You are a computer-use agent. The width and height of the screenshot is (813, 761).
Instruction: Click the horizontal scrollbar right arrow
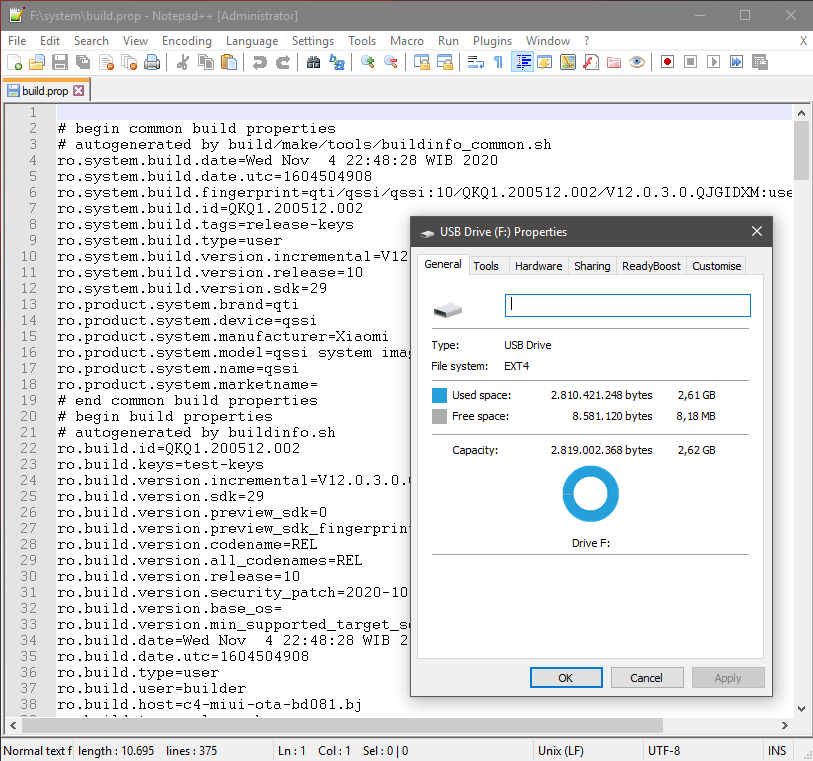(x=784, y=725)
